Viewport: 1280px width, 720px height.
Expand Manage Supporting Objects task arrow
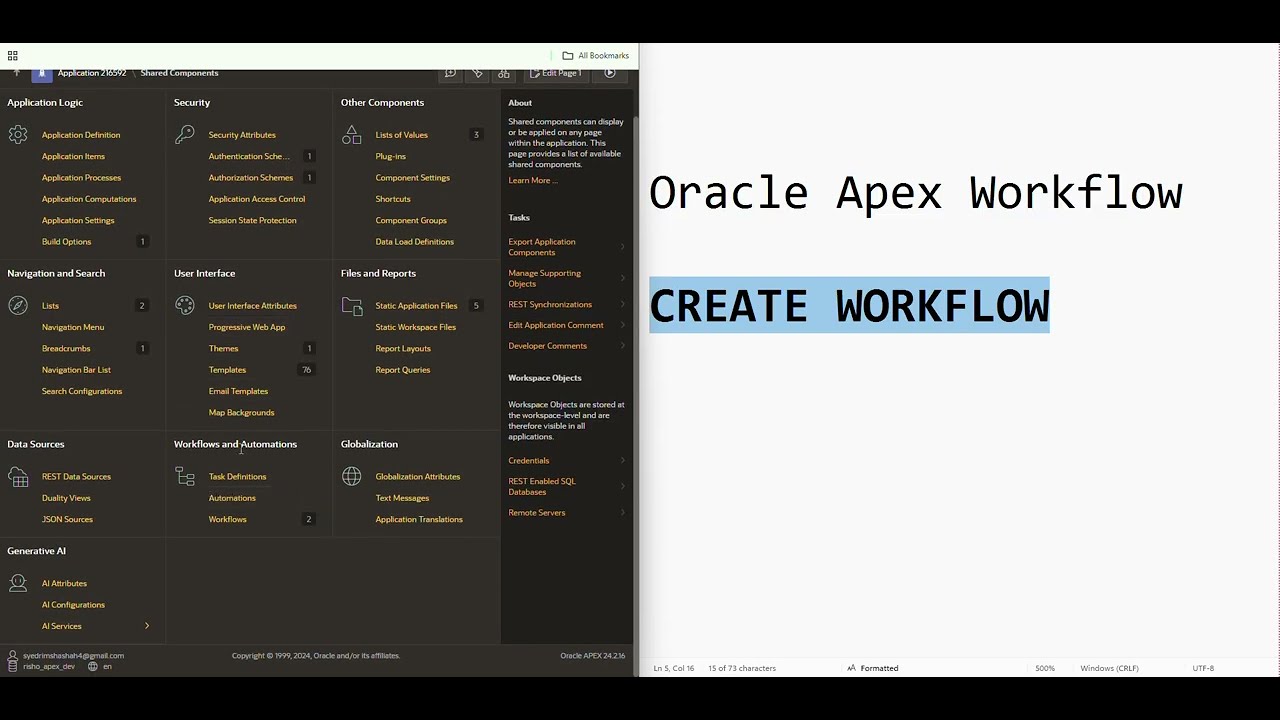pos(622,278)
